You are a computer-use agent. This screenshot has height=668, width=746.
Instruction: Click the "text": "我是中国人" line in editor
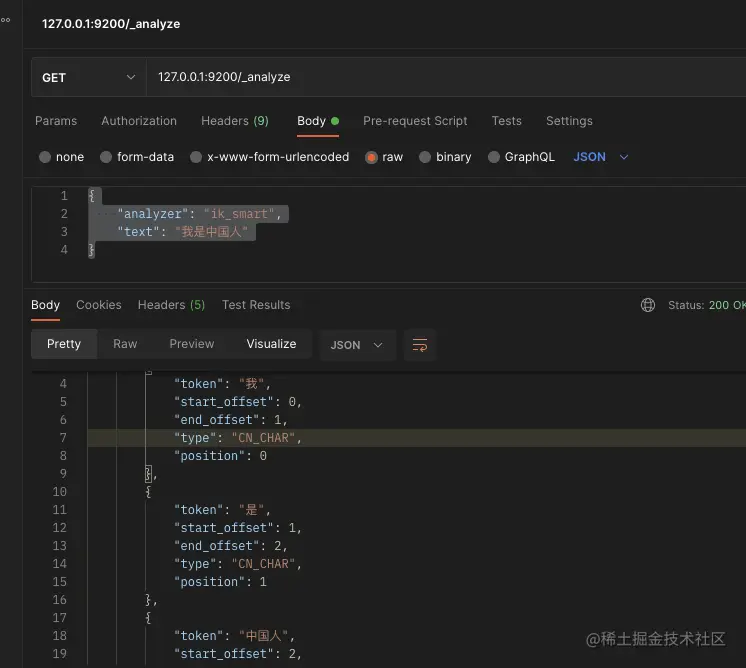183,232
